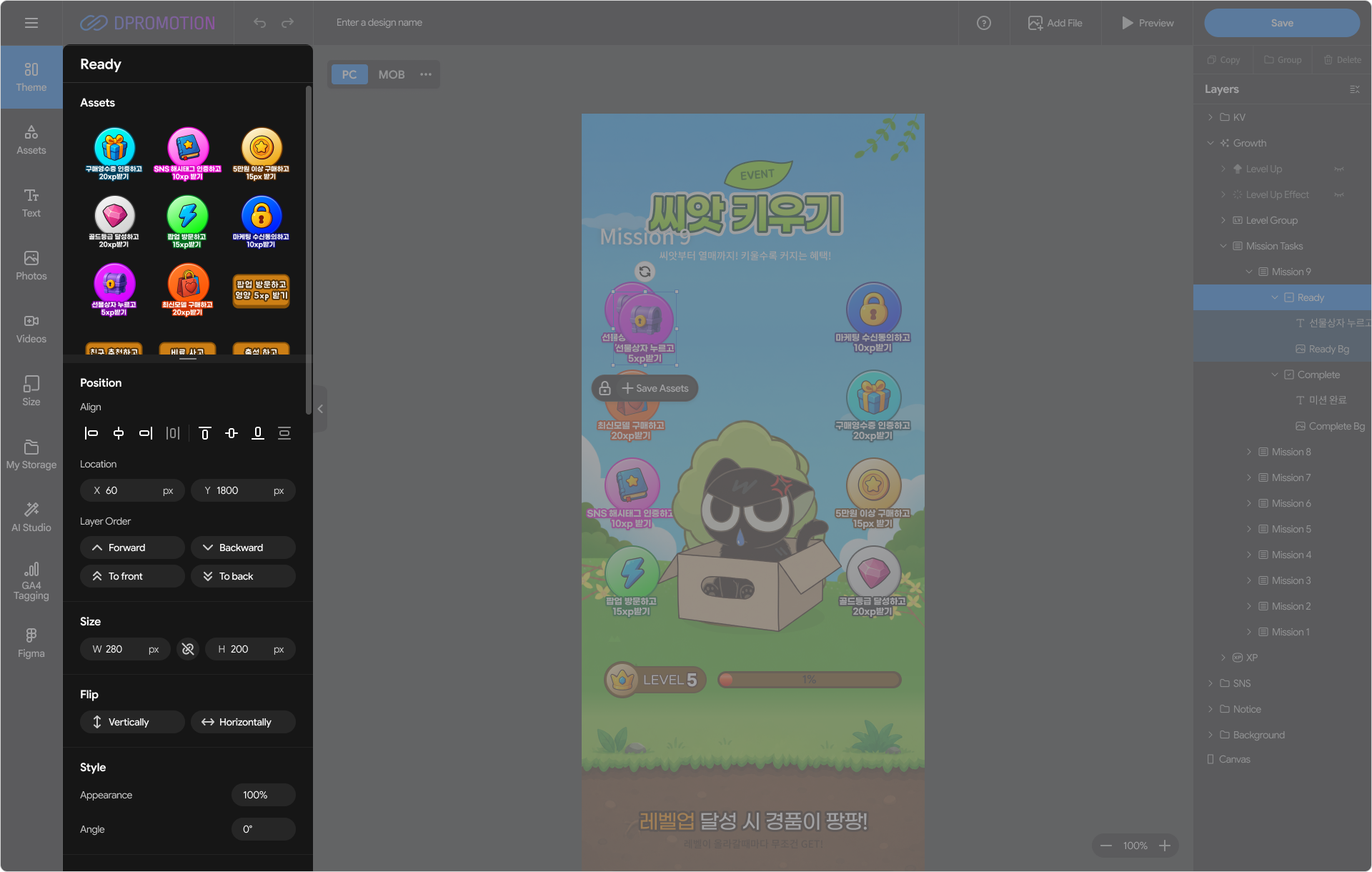Select the Notice layer
The image size is (1372, 872).
click(1282, 709)
